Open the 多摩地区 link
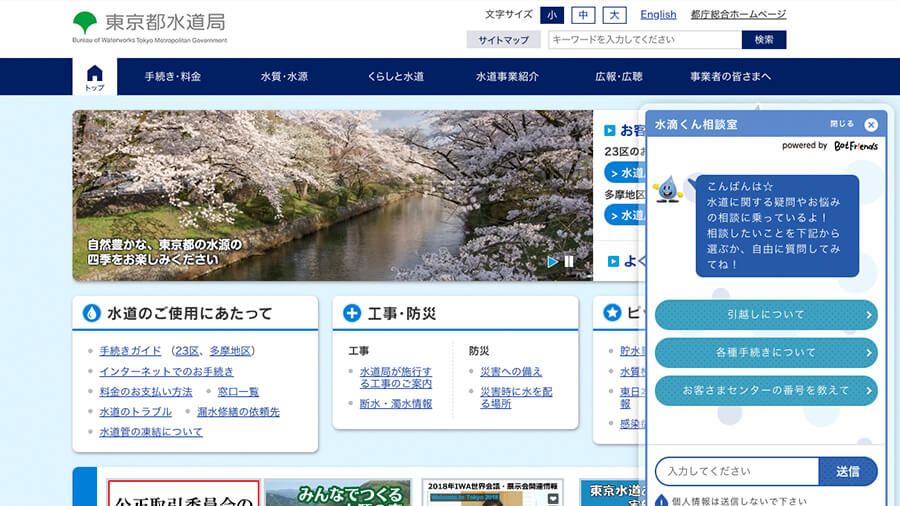This screenshot has height=506, width=900. [230, 351]
